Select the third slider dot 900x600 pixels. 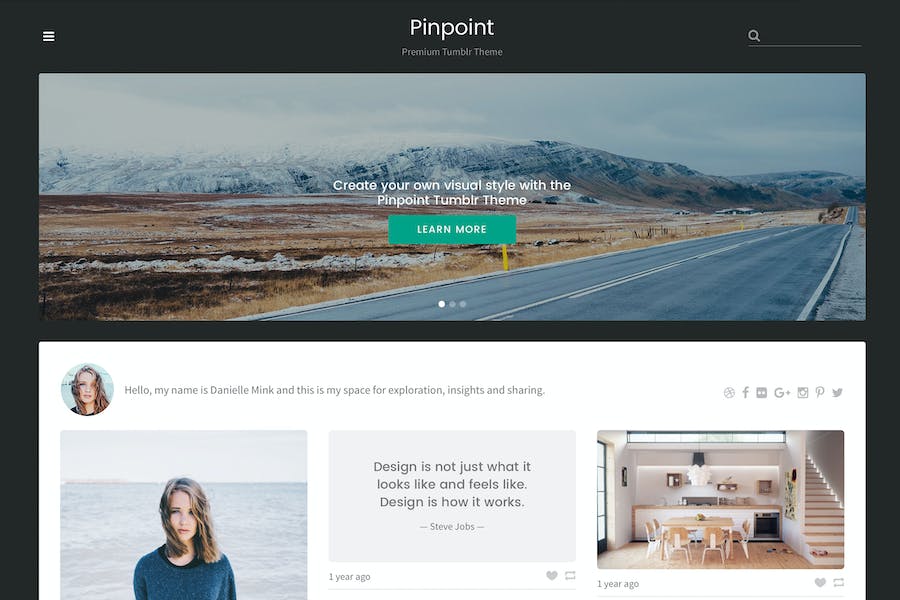click(x=463, y=304)
